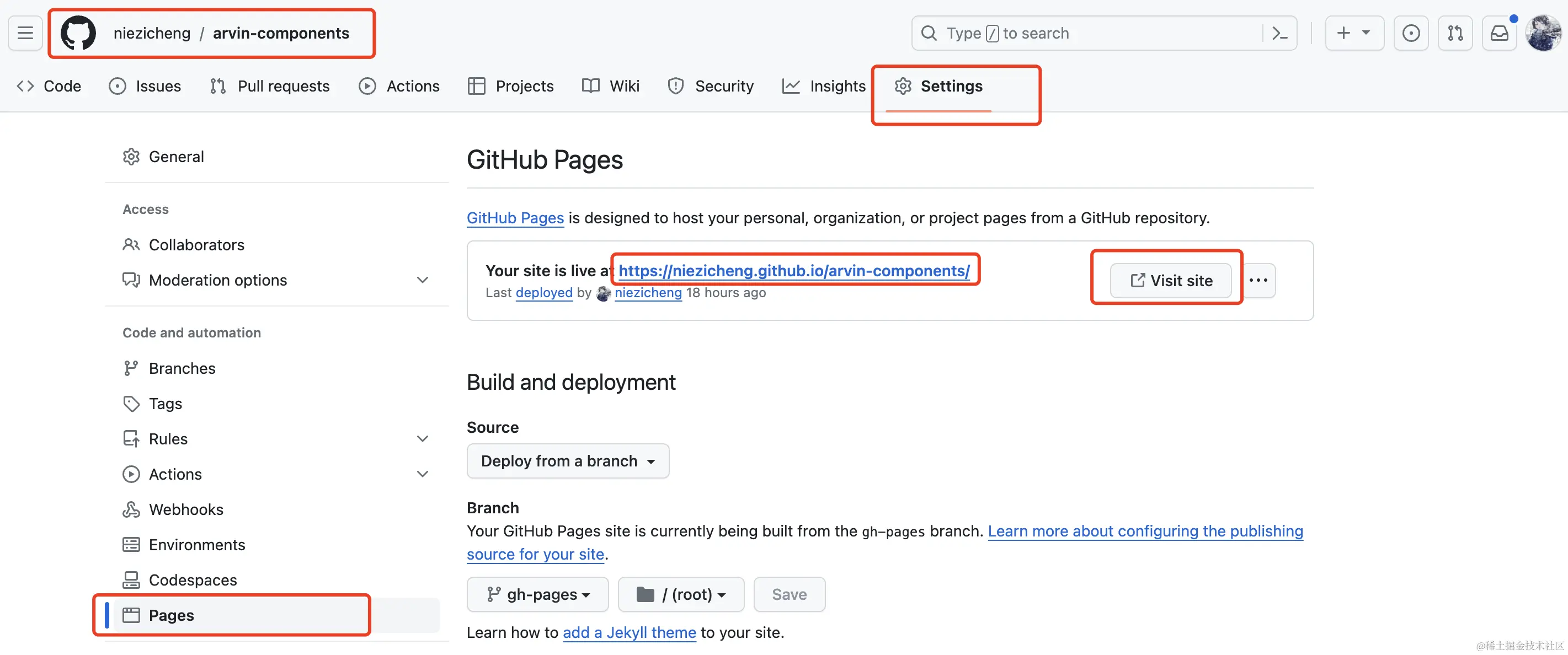
Task: Open Codespaces settings
Action: click(277, 580)
